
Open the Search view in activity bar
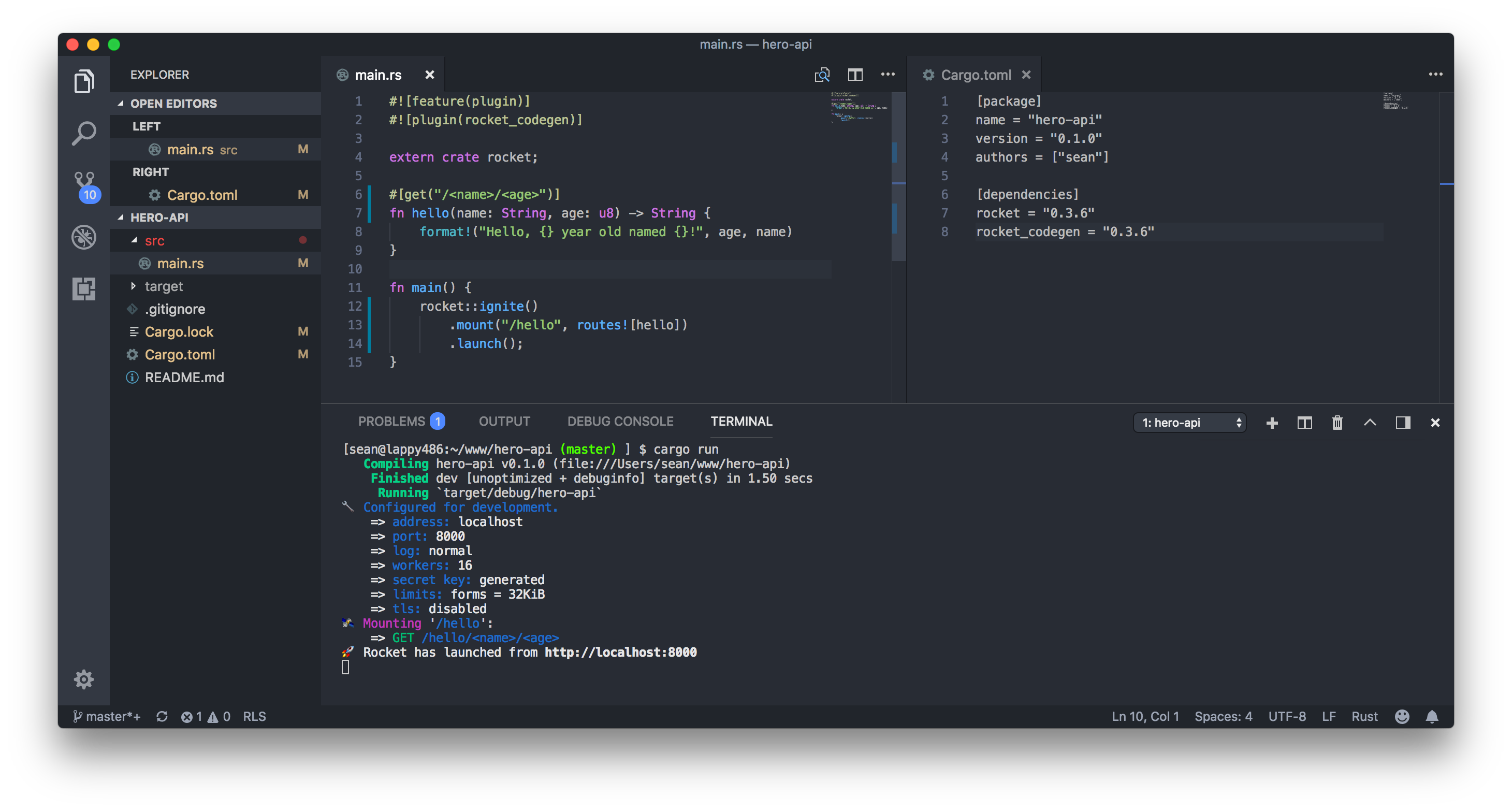click(x=84, y=133)
